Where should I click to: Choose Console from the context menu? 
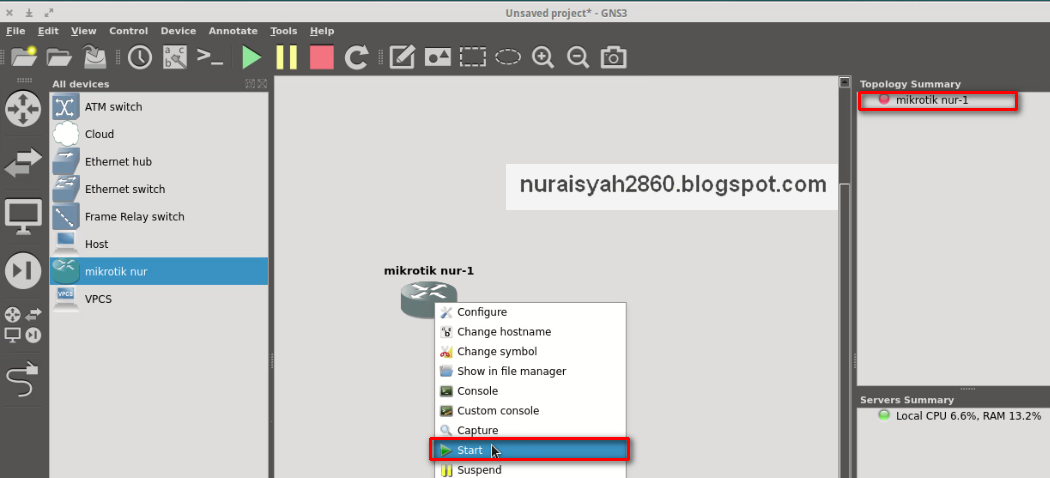pyautogui.click(x=530, y=391)
